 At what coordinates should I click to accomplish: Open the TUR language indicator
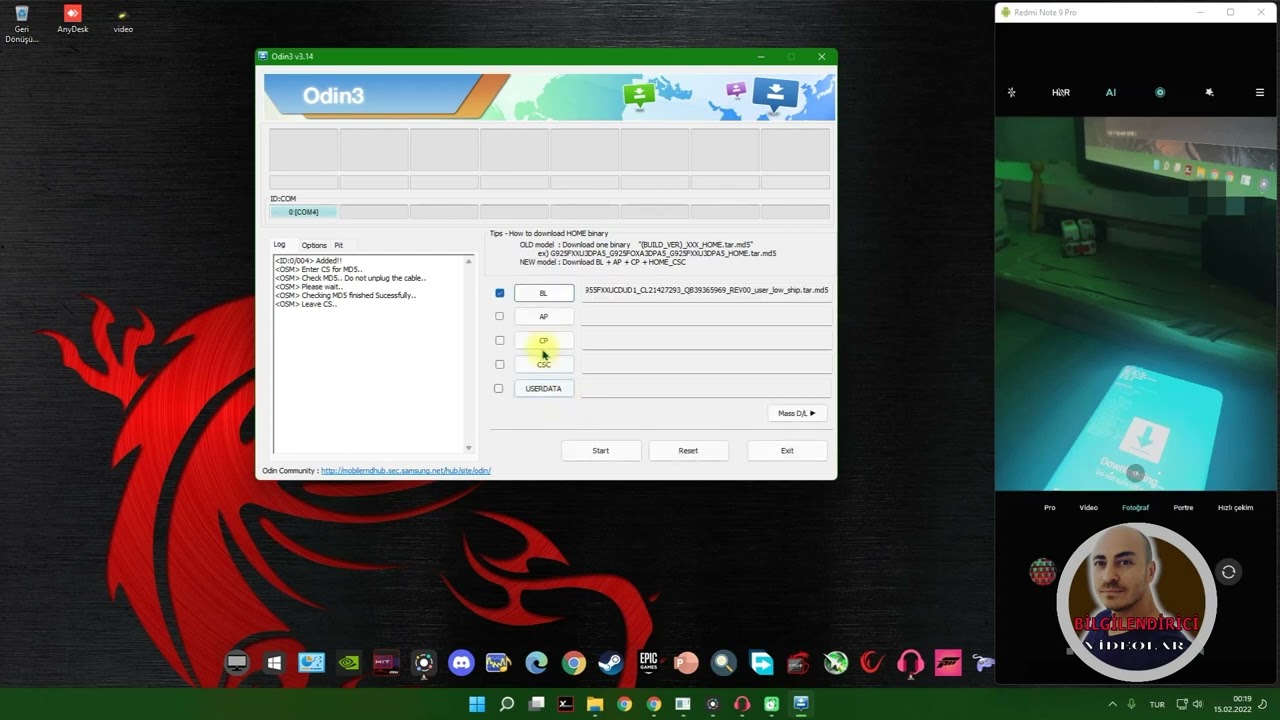click(1157, 704)
